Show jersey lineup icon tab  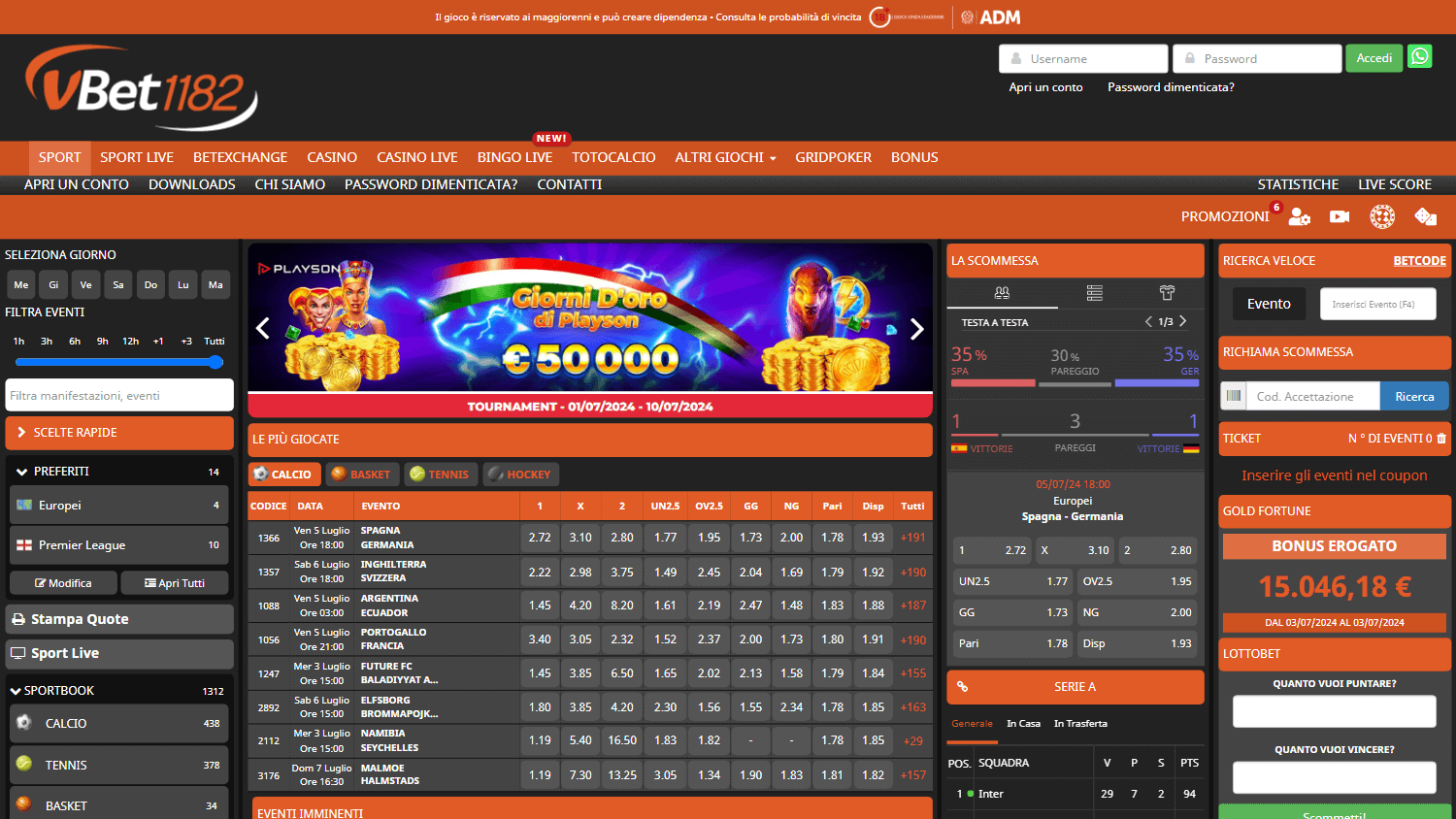coord(1167,292)
